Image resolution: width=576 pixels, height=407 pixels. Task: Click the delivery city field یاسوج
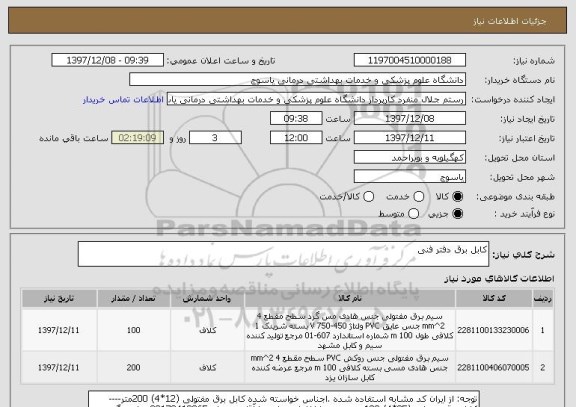pos(410,177)
